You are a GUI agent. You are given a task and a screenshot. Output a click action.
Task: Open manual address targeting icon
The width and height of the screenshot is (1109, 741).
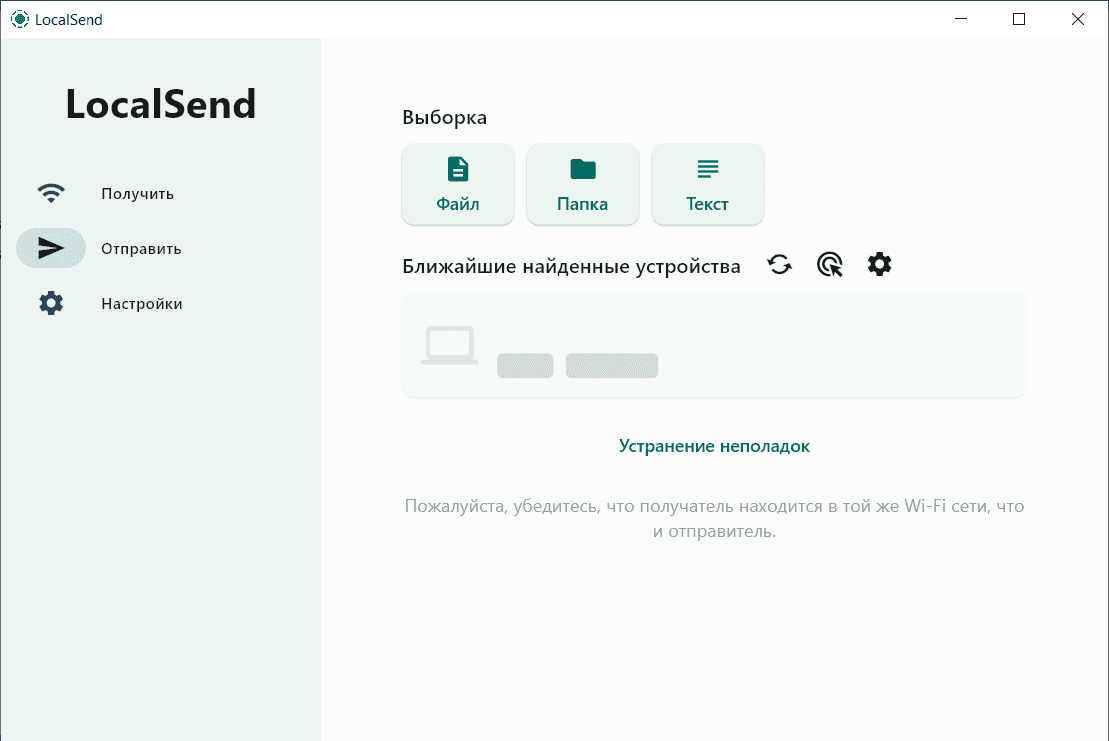[830, 265]
